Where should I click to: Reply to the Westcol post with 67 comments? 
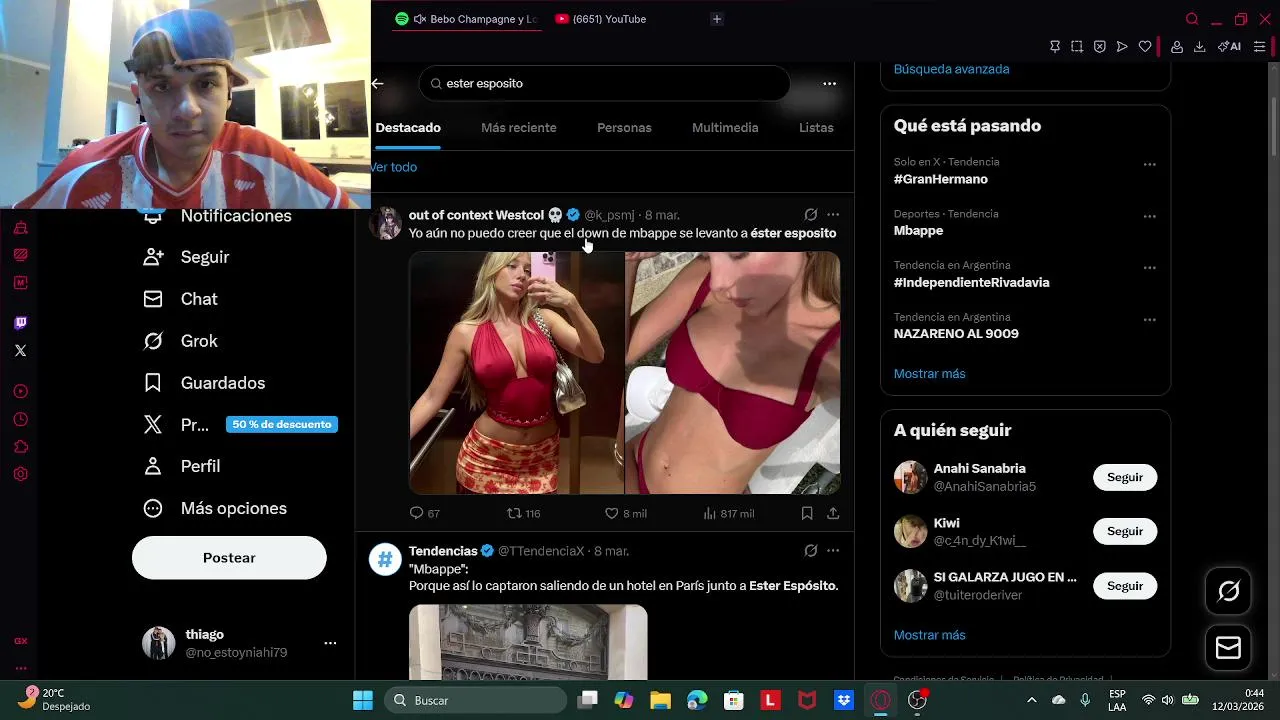(425, 513)
